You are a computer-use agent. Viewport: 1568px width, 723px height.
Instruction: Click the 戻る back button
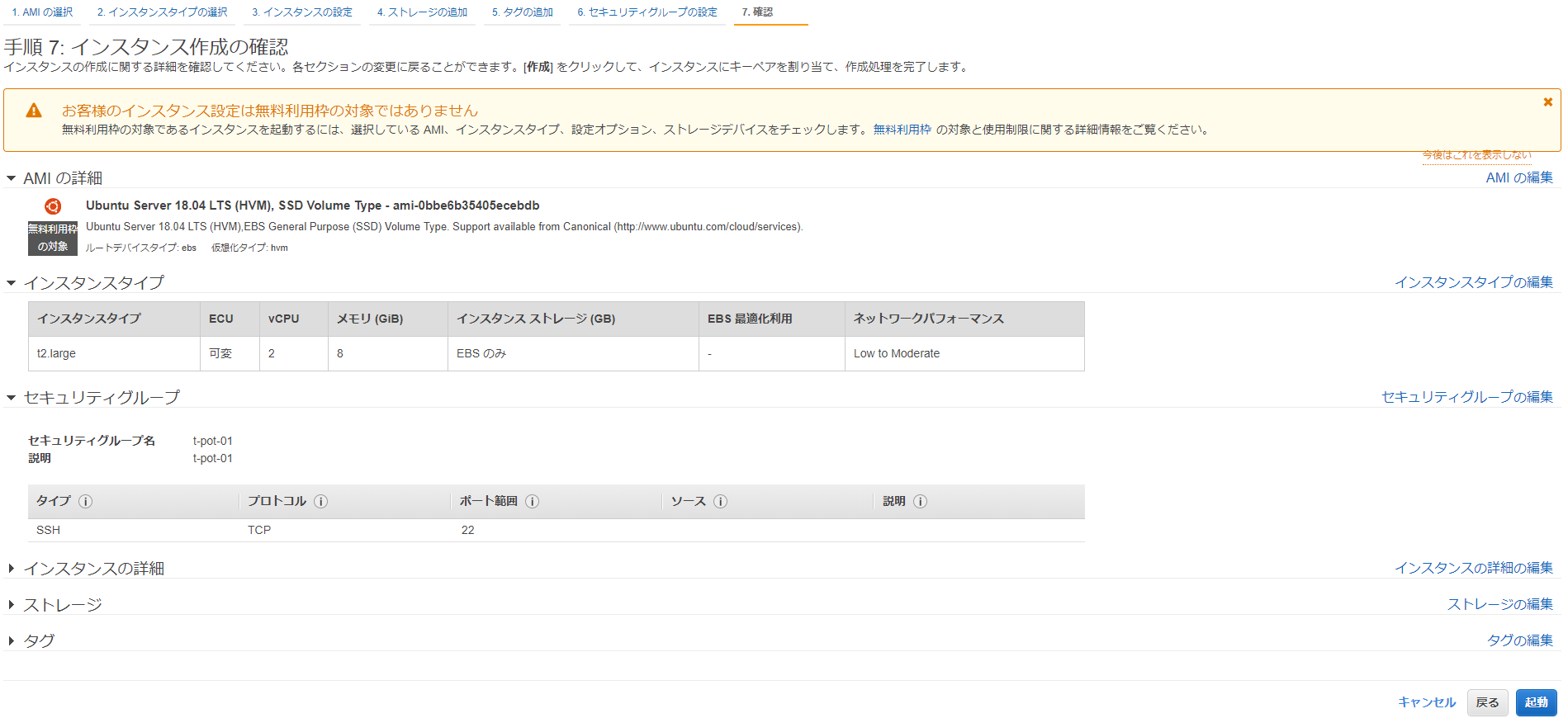pos(1487,702)
